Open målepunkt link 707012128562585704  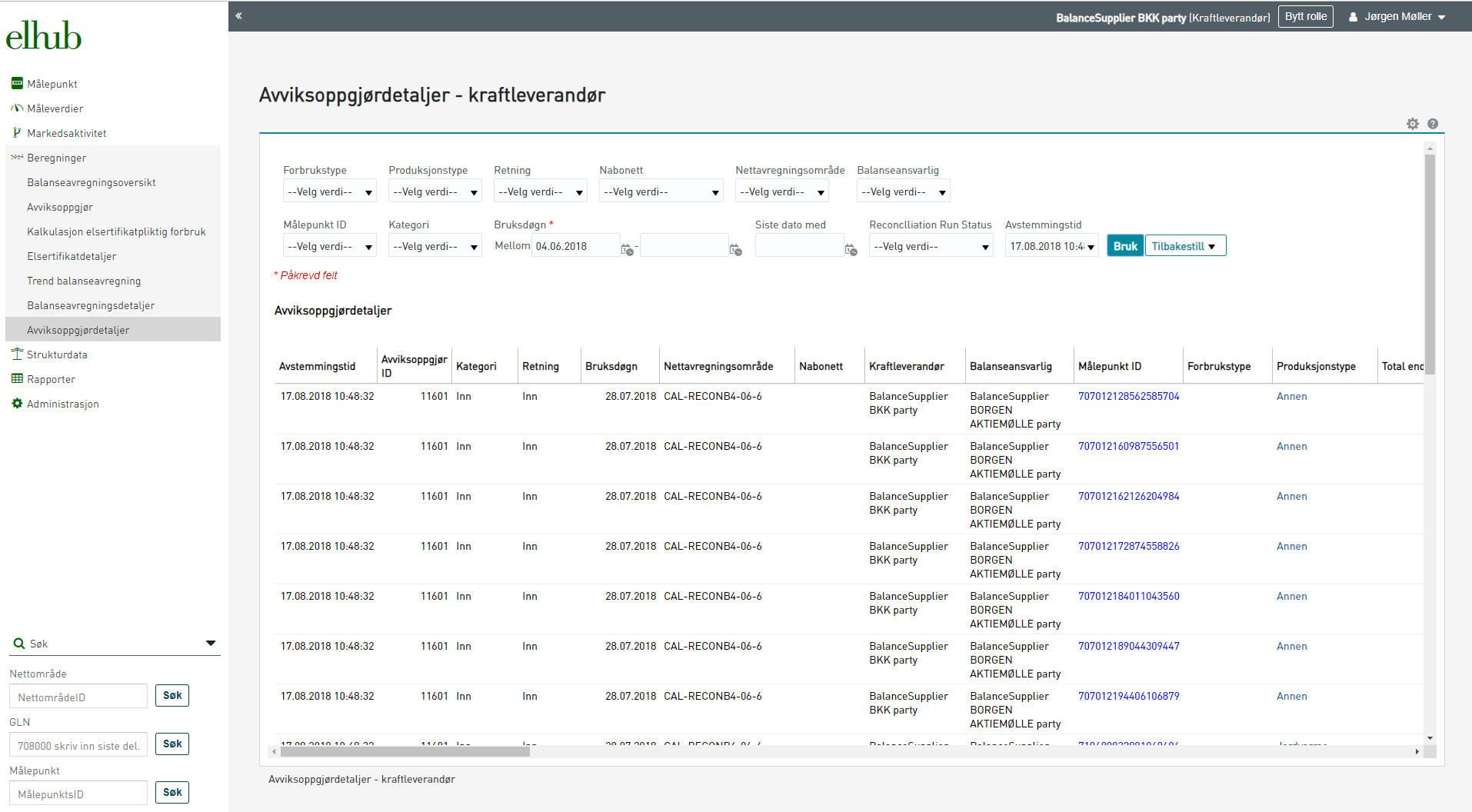(x=1128, y=397)
